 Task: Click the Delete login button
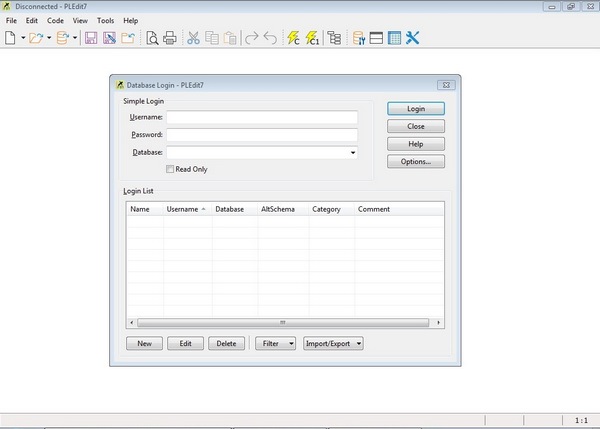[227, 343]
